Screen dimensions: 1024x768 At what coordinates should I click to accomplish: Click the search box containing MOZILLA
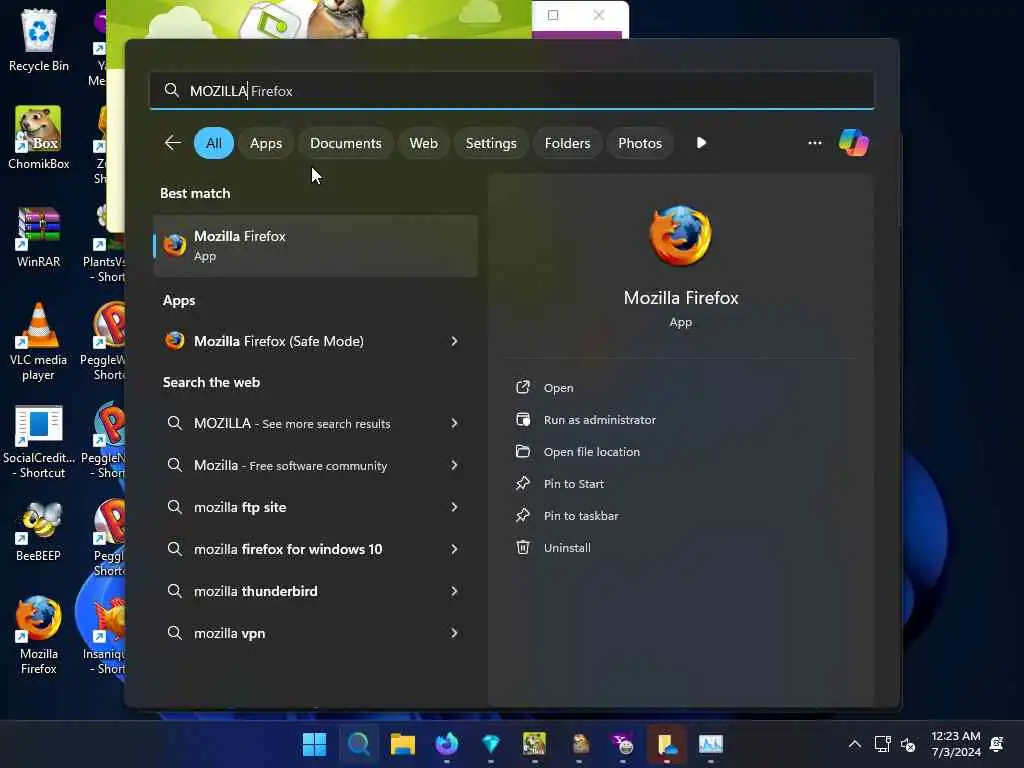pyautogui.click(x=511, y=90)
